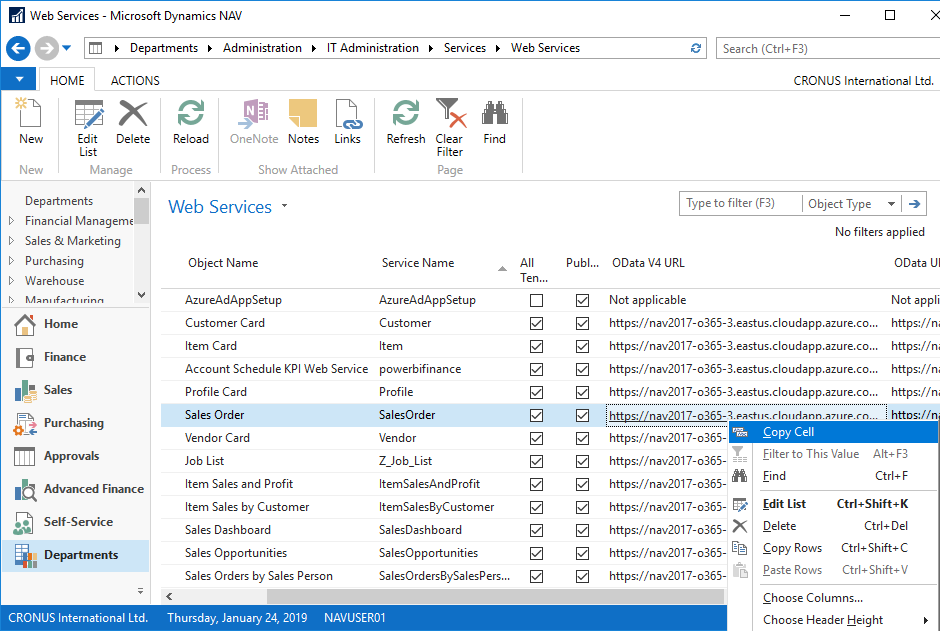Toggle Published for Sales Order row
Viewport: 940px width, 631px height.
pos(582,415)
